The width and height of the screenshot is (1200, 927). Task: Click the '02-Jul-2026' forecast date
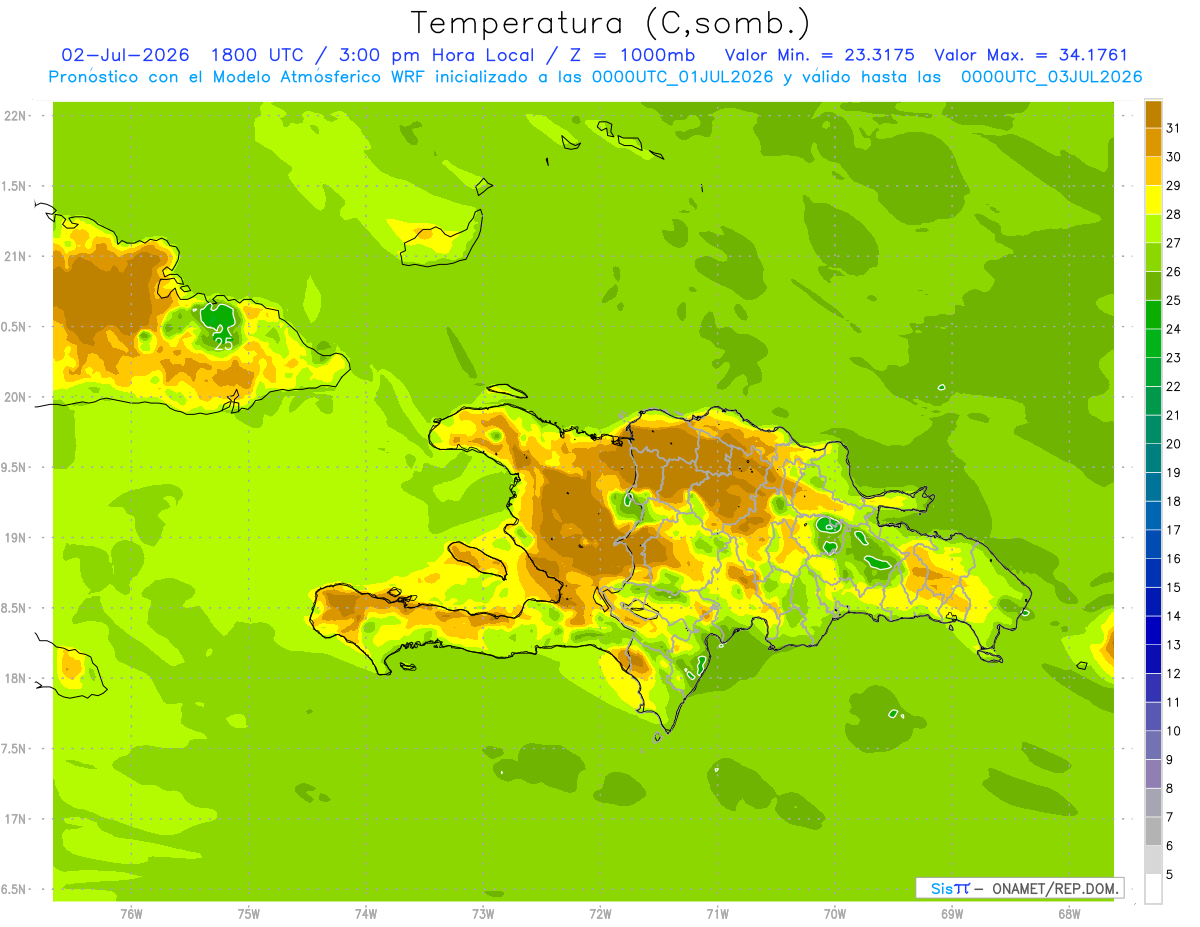click(125, 55)
